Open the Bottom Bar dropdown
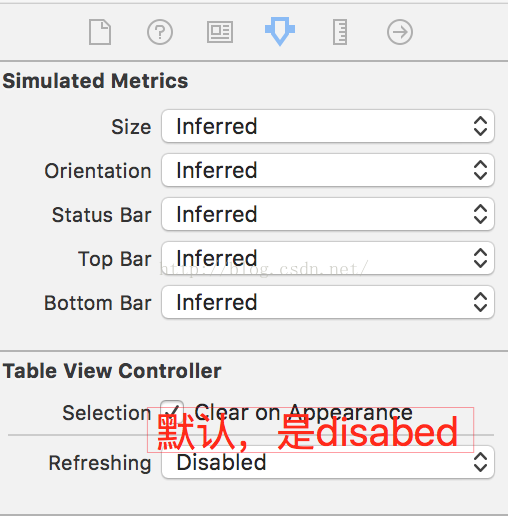The width and height of the screenshot is (508, 516). pyautogui.click(x=328, y=302)
